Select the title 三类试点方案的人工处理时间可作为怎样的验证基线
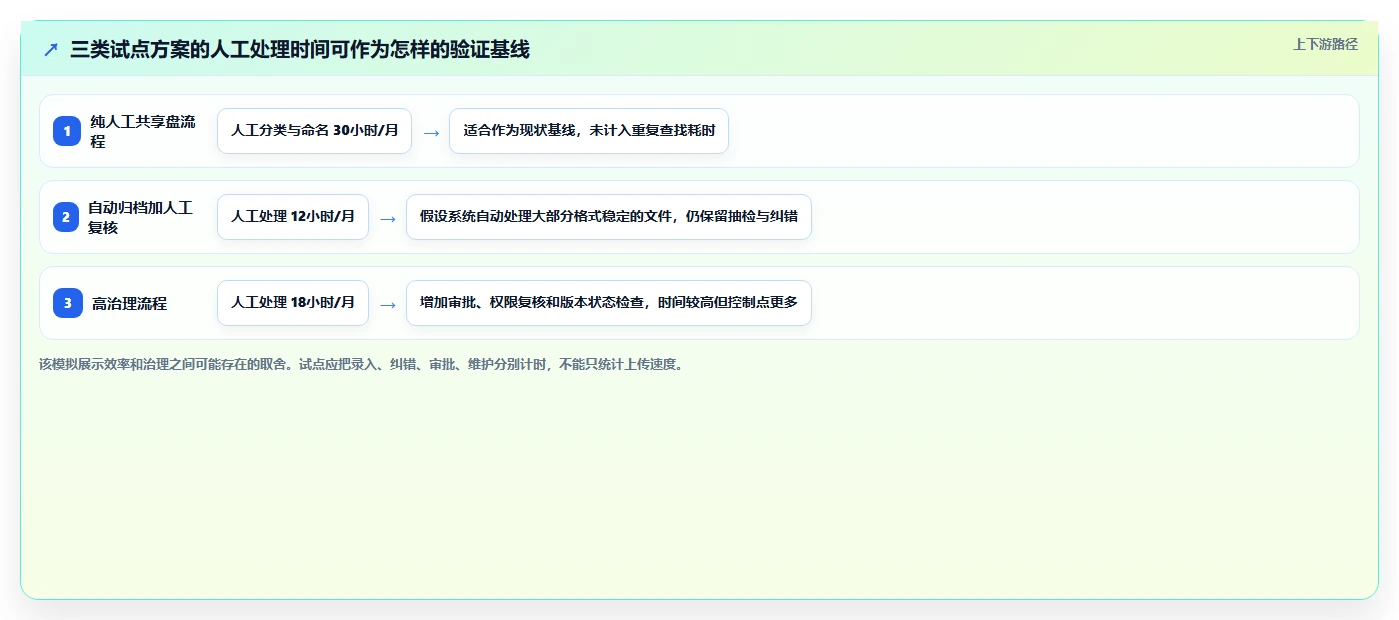The height and width of the screenshot is (620, 1399). point(300,49)
